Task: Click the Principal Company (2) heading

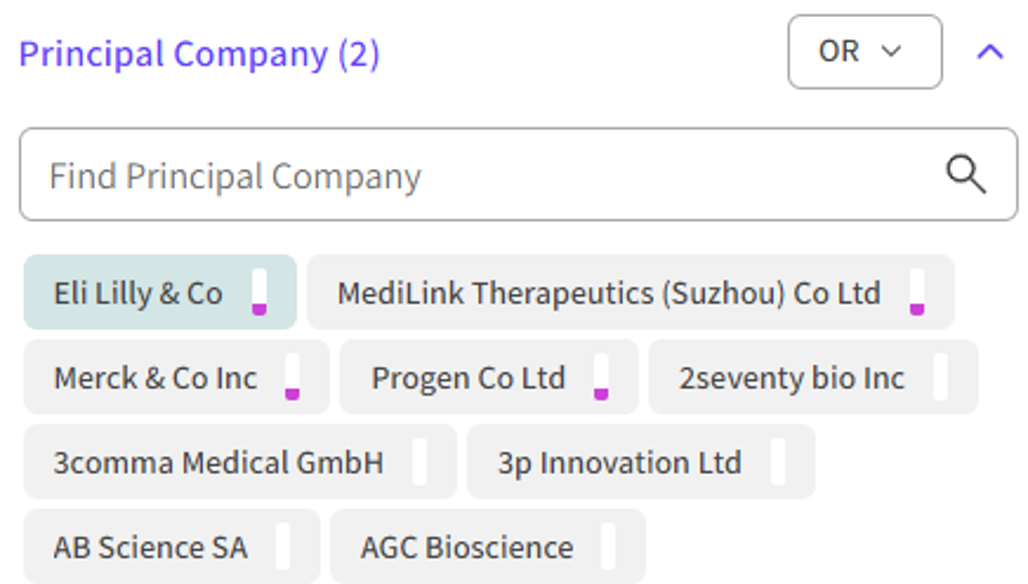Action: pos(199,53)
